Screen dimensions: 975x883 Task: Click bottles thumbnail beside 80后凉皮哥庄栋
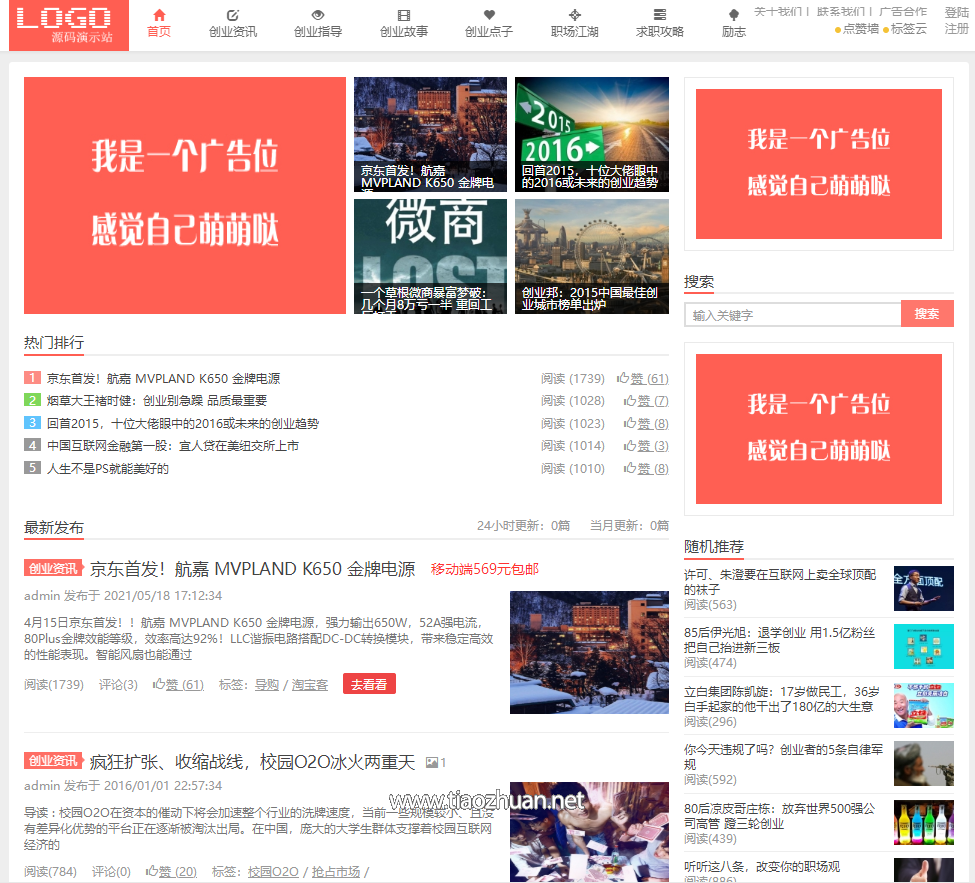(x=924, y=823)
